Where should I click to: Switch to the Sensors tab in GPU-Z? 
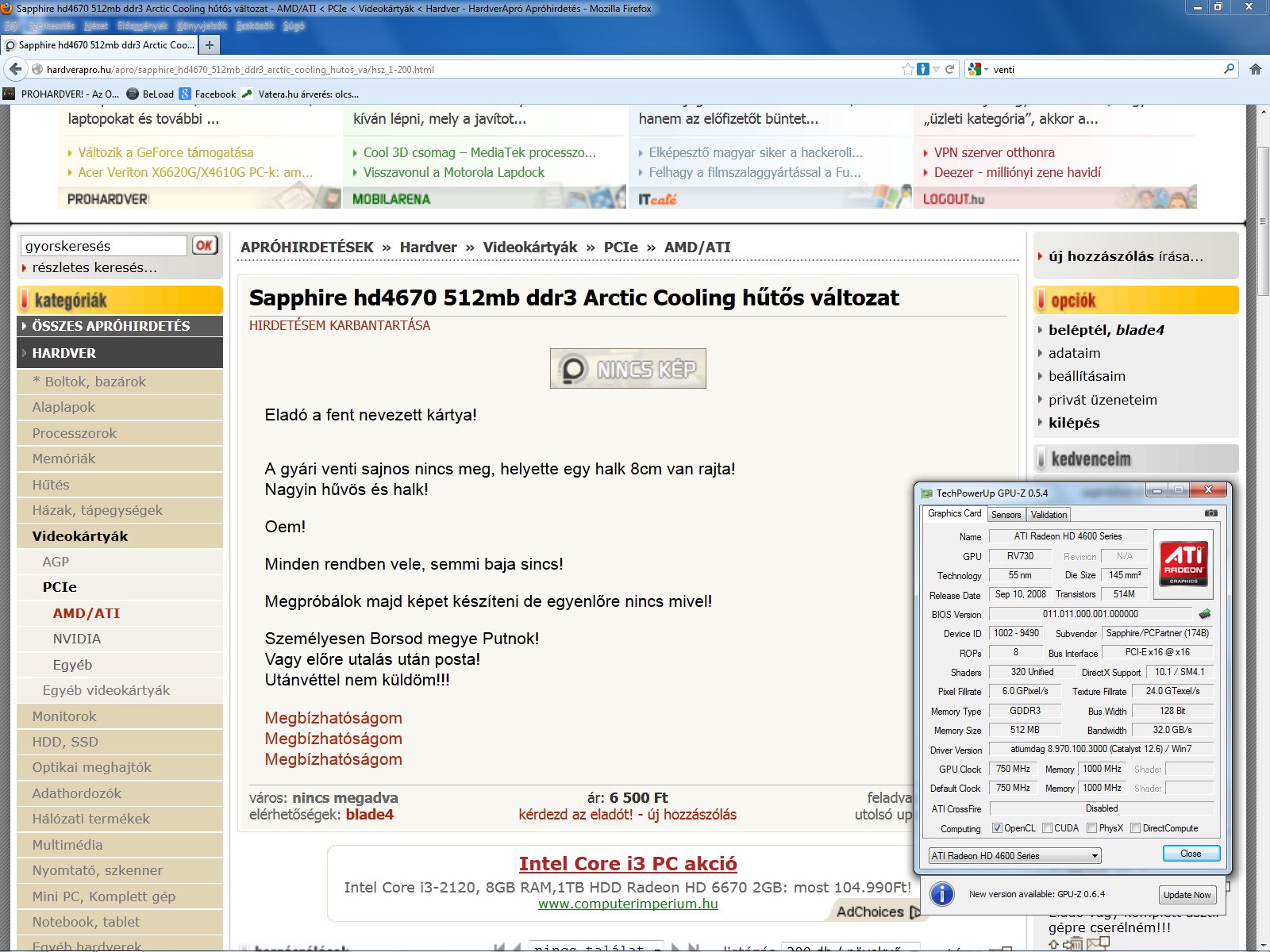pos(1006,515)
